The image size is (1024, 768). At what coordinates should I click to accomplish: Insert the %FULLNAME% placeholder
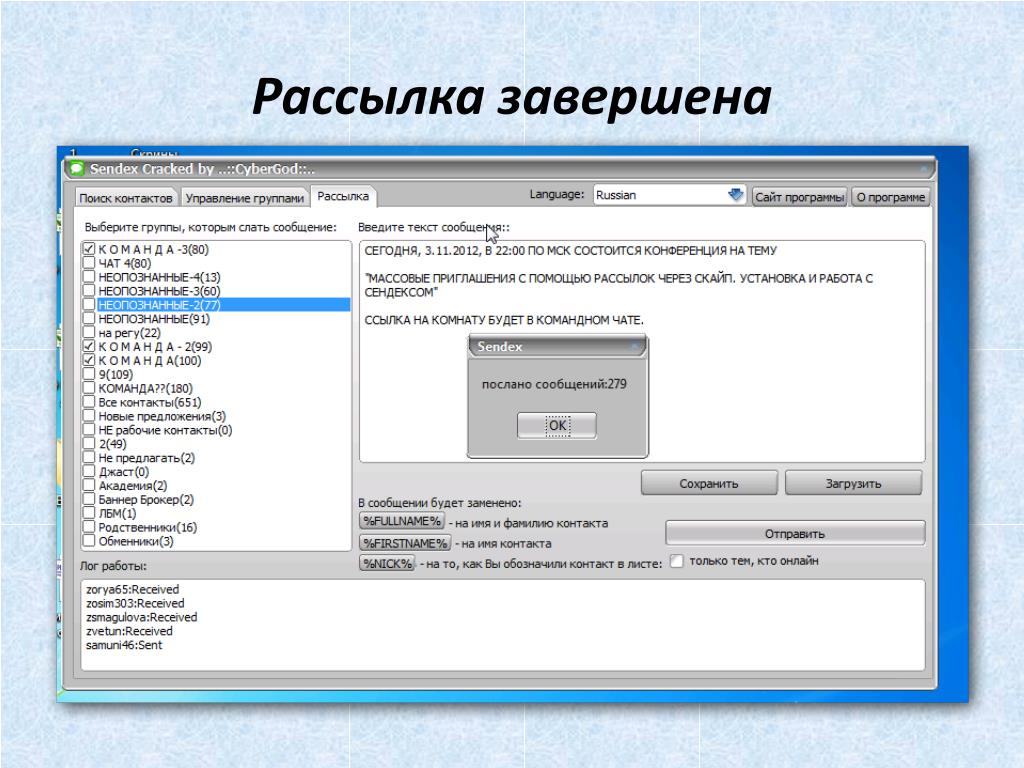click(402, 521)
